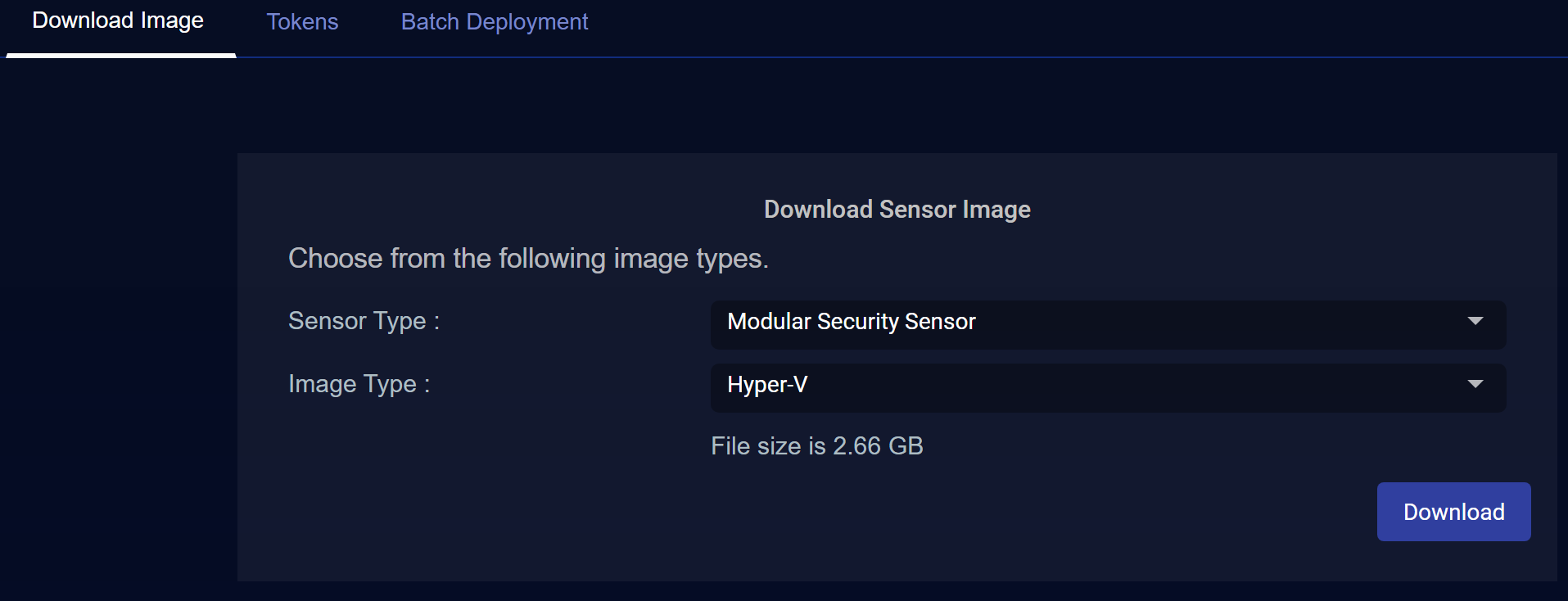Click the Download button
This screenshot has height=601, width=1568.
click(1453, 512)
